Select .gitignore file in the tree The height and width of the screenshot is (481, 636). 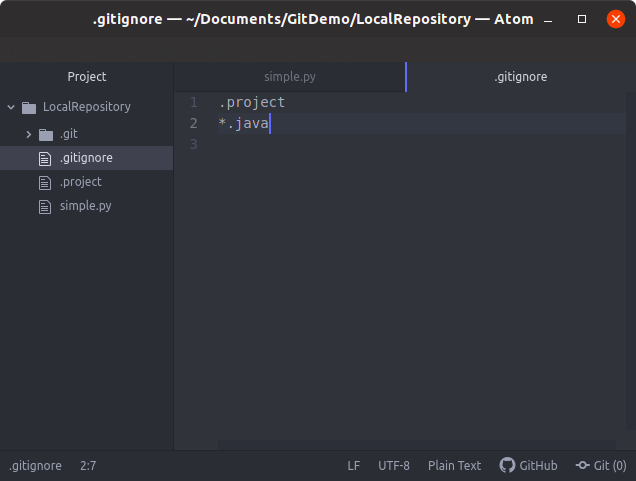click(86, 158)
